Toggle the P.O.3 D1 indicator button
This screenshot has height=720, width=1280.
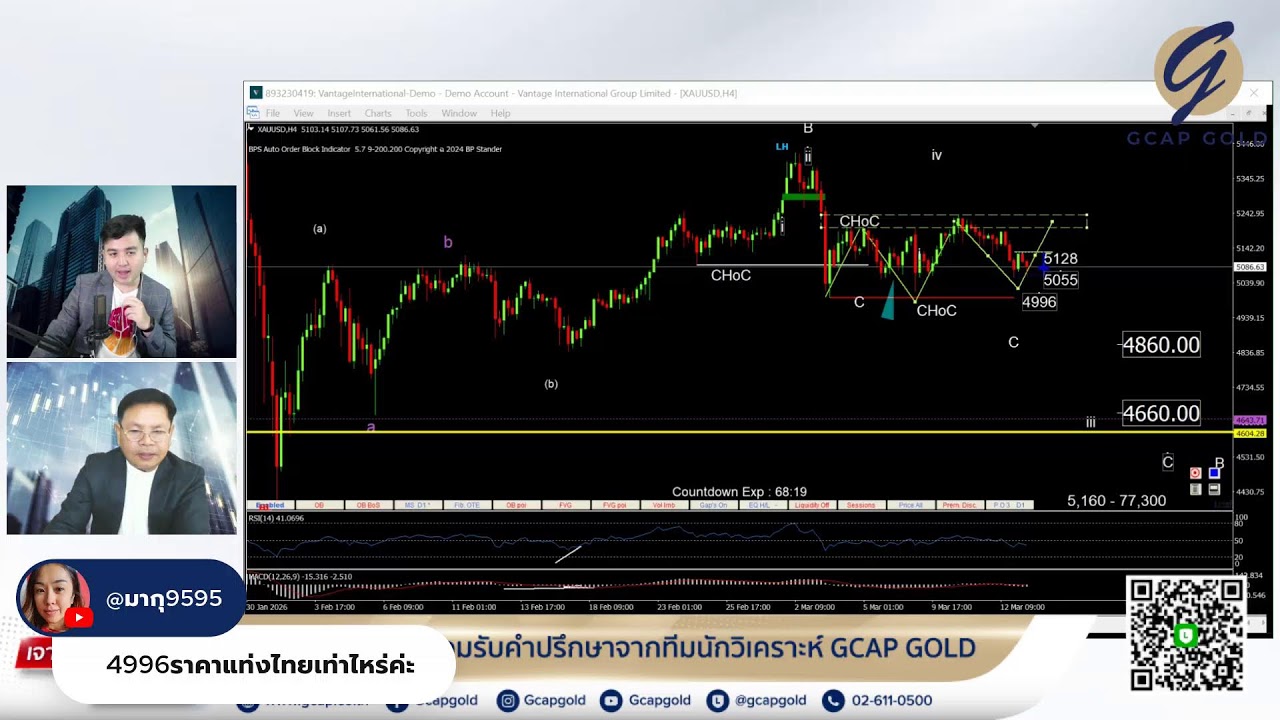tap(1010, 505)
